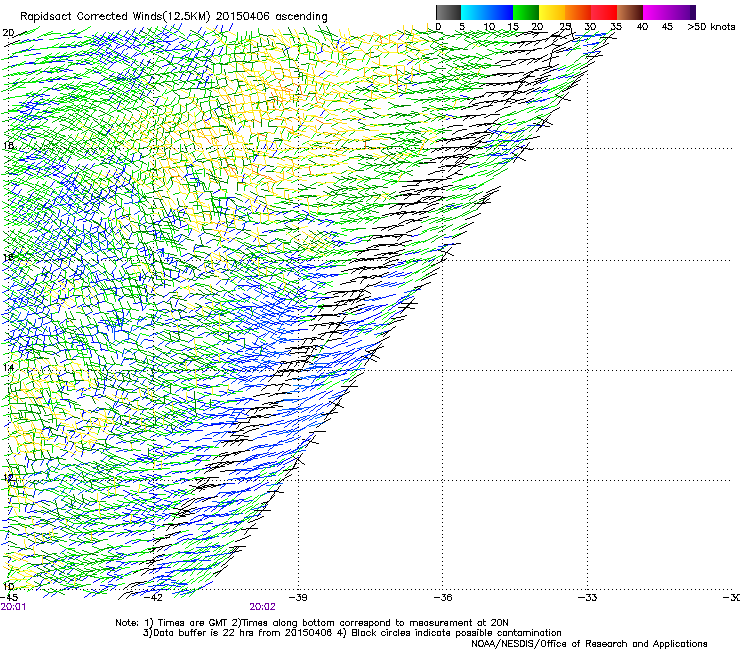
Task: Click the brown 35-40 knots color band
Action: [630, 12]
